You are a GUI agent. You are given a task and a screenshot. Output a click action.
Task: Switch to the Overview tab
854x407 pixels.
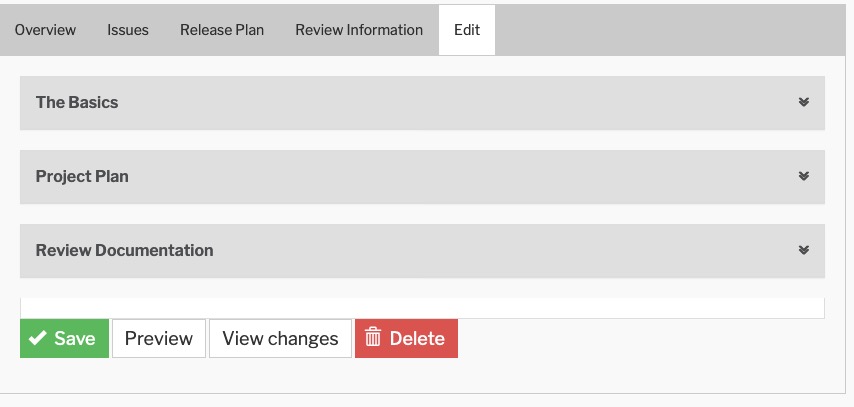(45, 30)
